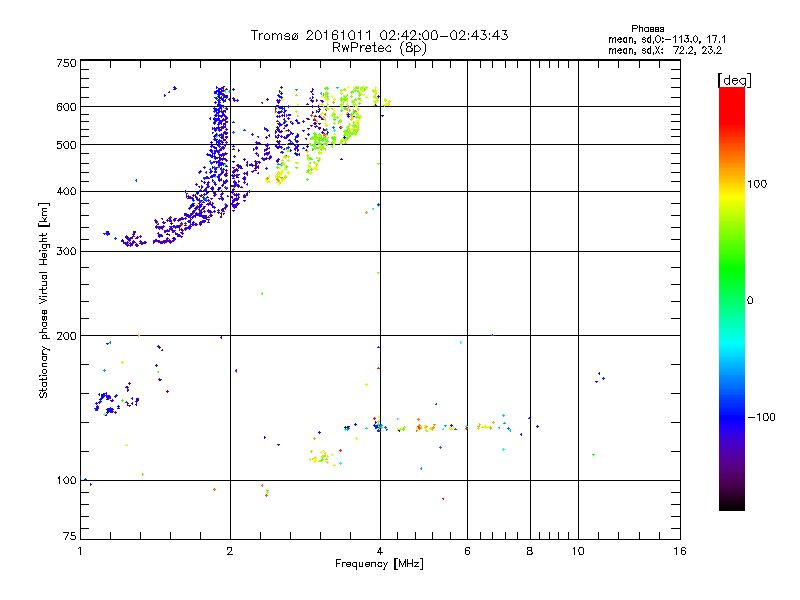Click the y-axis tick label '500'
The width and height of the screenshot is (800, 600).
[66, 145]
